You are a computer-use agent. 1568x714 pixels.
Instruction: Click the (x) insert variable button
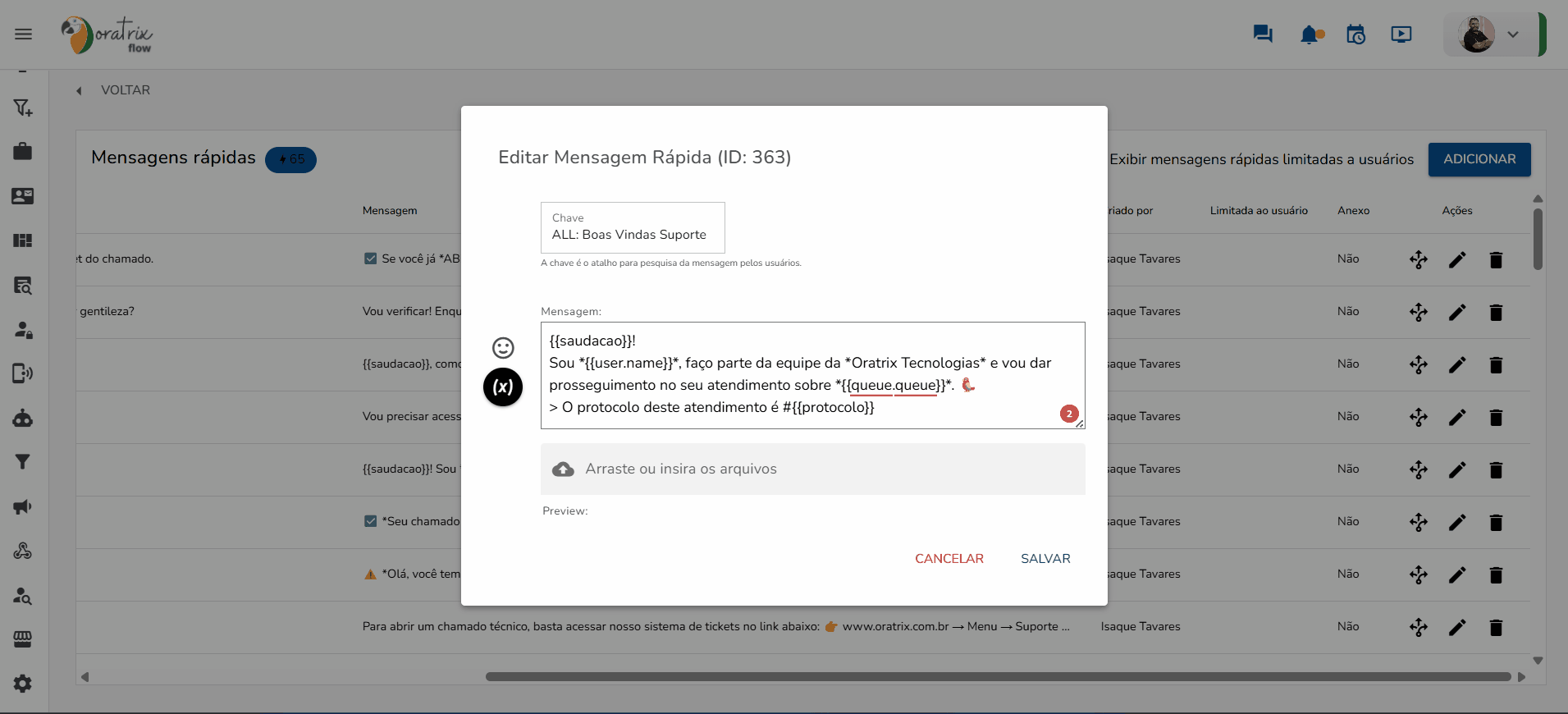503,387
